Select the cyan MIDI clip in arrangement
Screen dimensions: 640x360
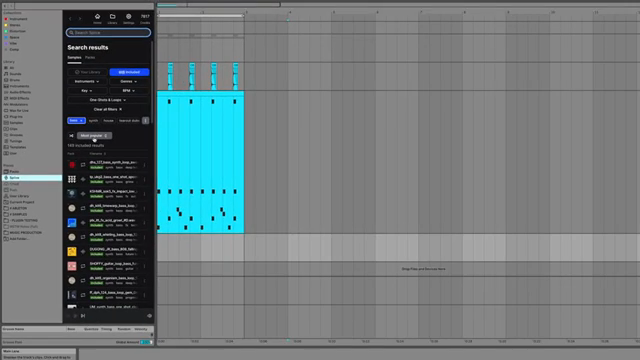point(201,162)
